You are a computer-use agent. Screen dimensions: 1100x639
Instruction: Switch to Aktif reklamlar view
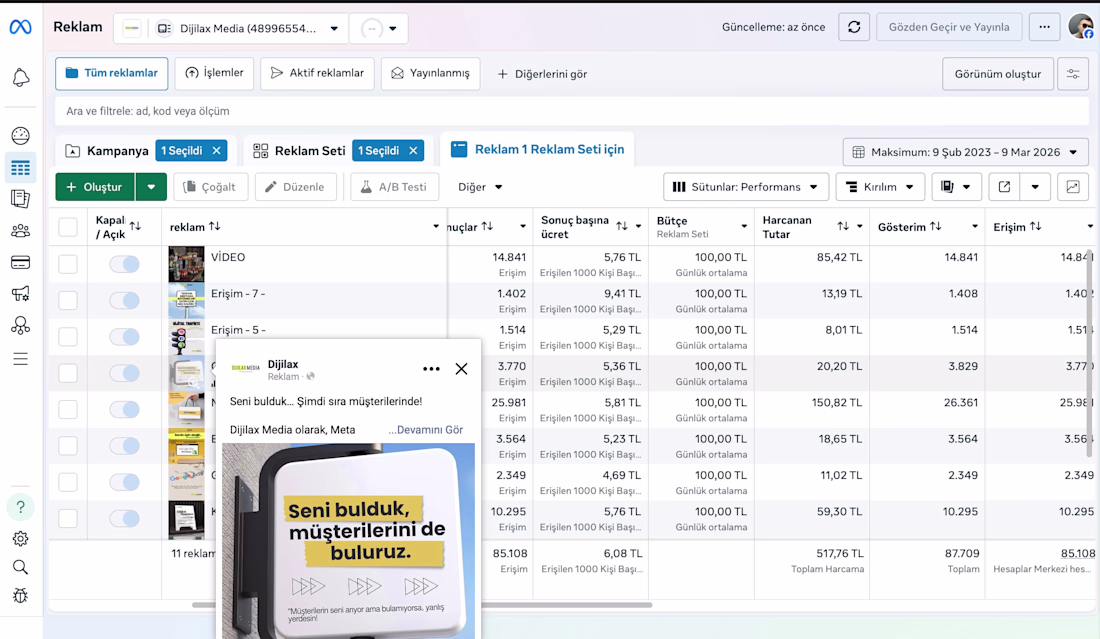[x=317, y=74]
